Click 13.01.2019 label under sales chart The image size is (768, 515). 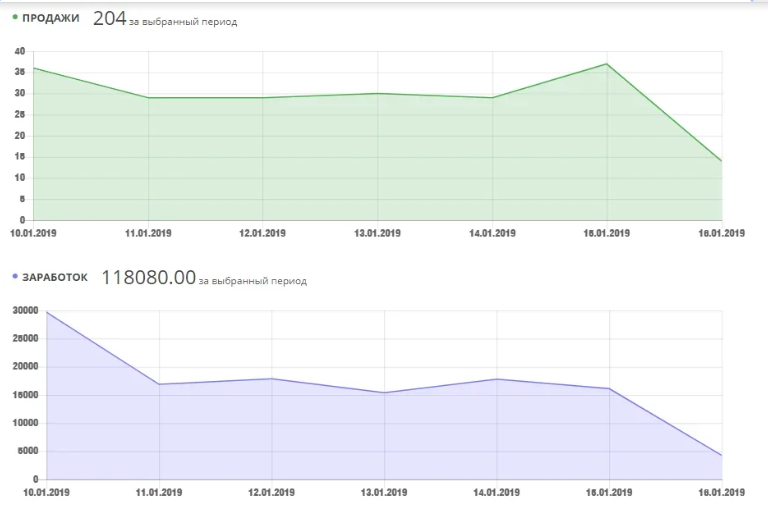(x=378, y=233)
